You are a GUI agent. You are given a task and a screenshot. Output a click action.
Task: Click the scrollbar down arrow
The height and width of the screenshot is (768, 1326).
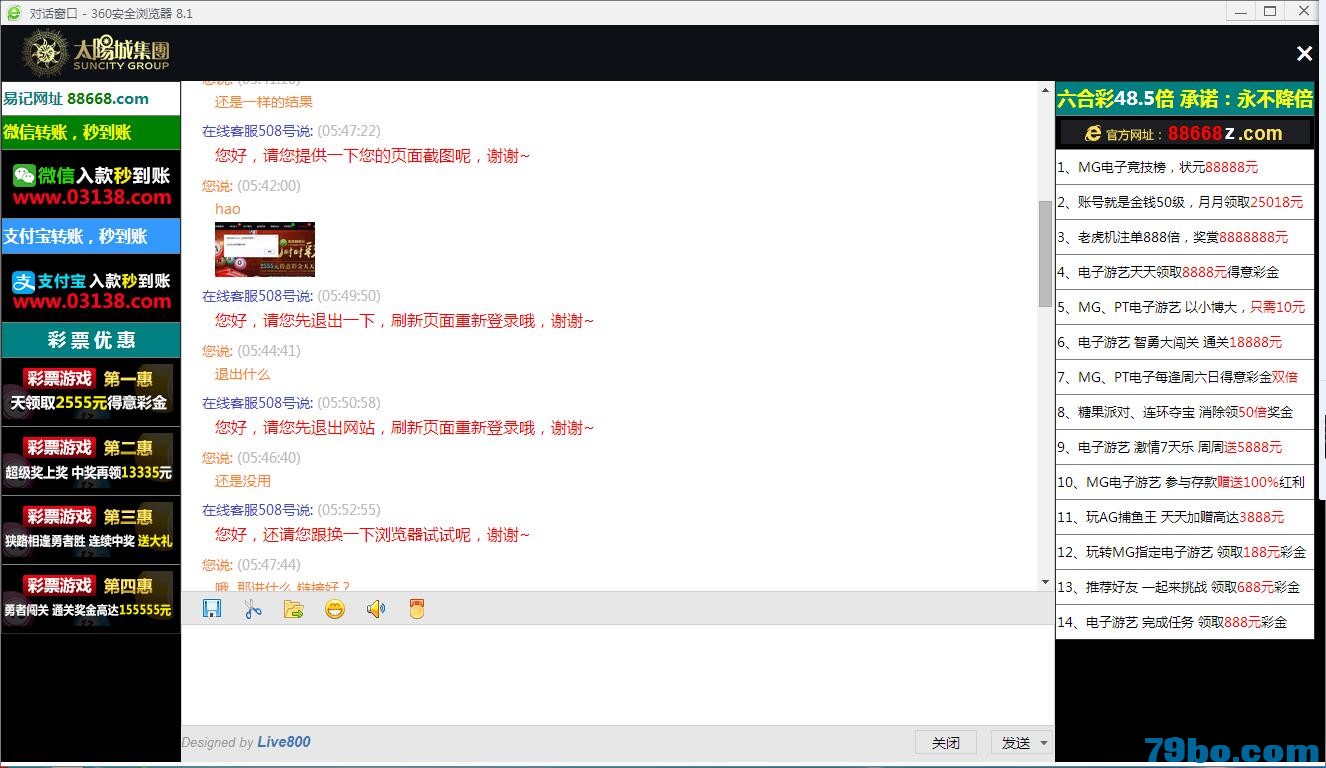[1046, 582]
